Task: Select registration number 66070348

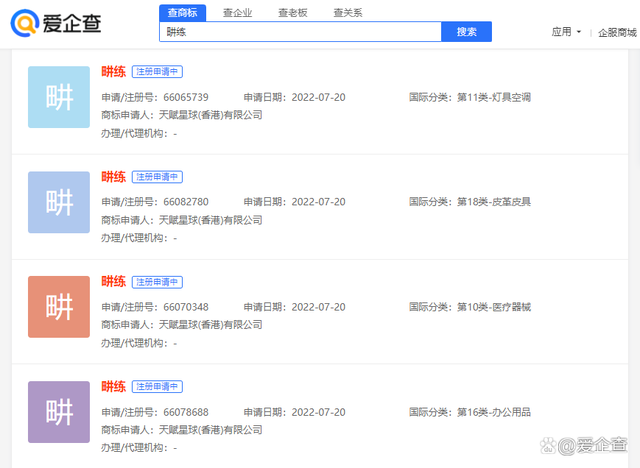Action: (186, 307)
